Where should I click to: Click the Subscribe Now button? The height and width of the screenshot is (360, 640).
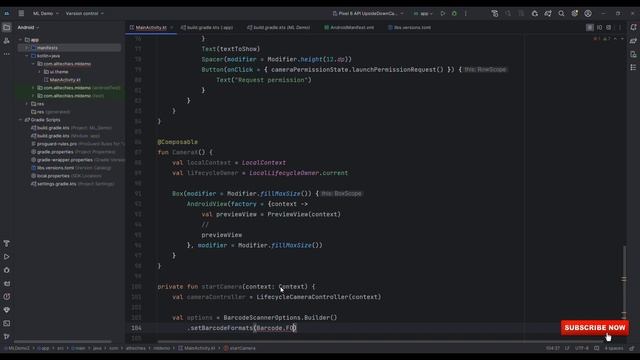(x=595, y=328)
